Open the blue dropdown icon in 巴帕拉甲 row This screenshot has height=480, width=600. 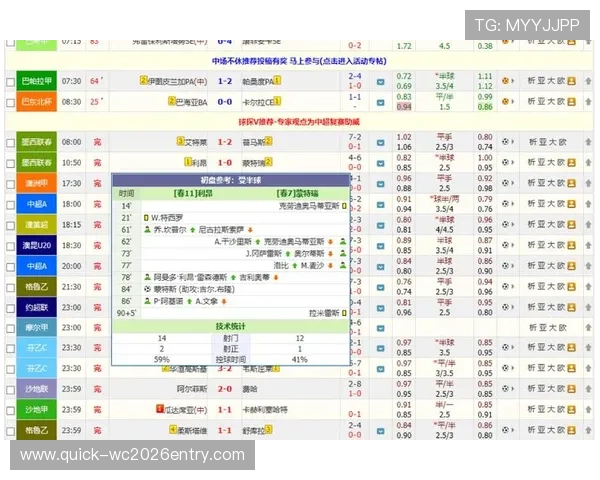(x=380, y=82)
